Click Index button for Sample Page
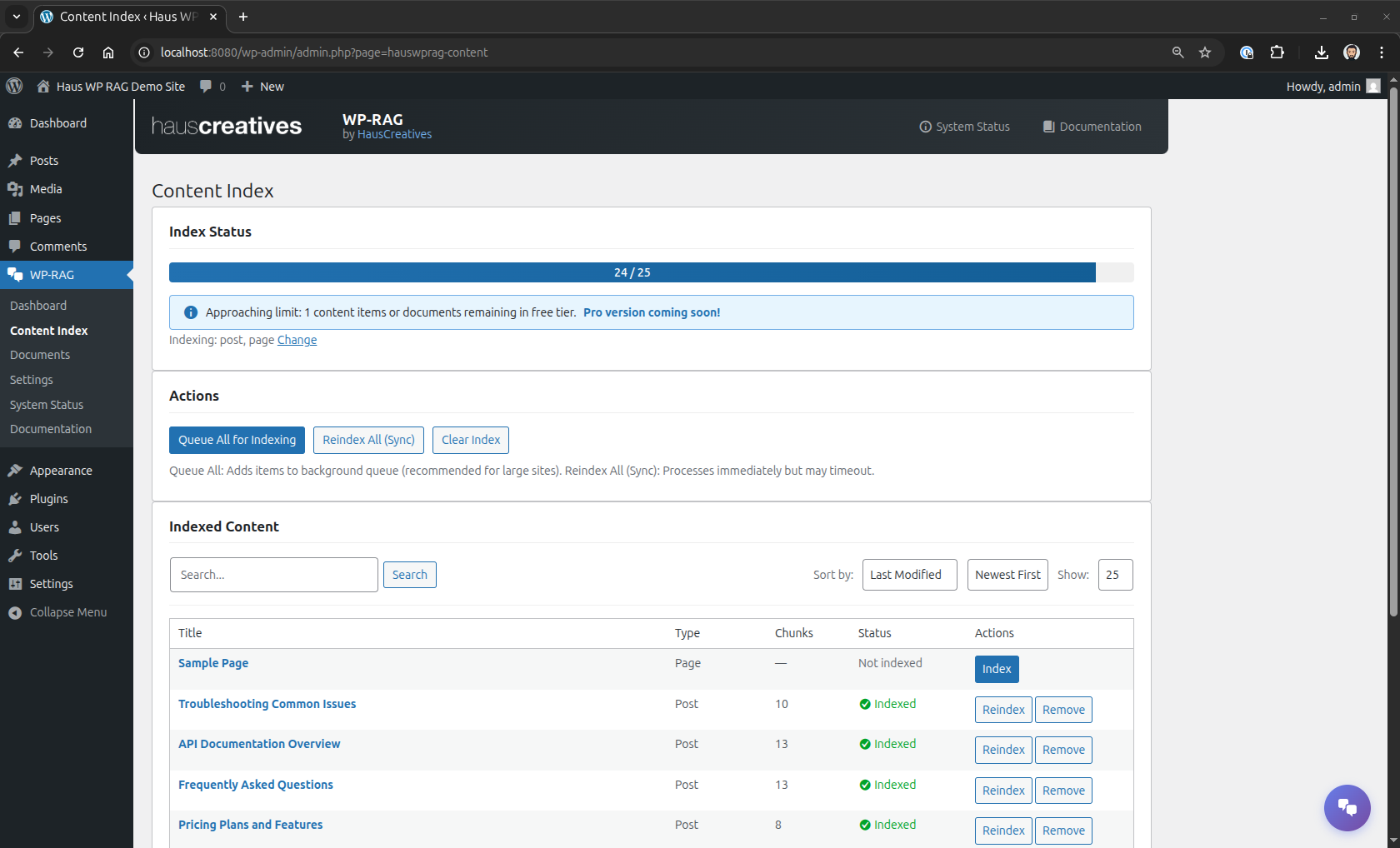1400x848 pixels. (997, 669)
